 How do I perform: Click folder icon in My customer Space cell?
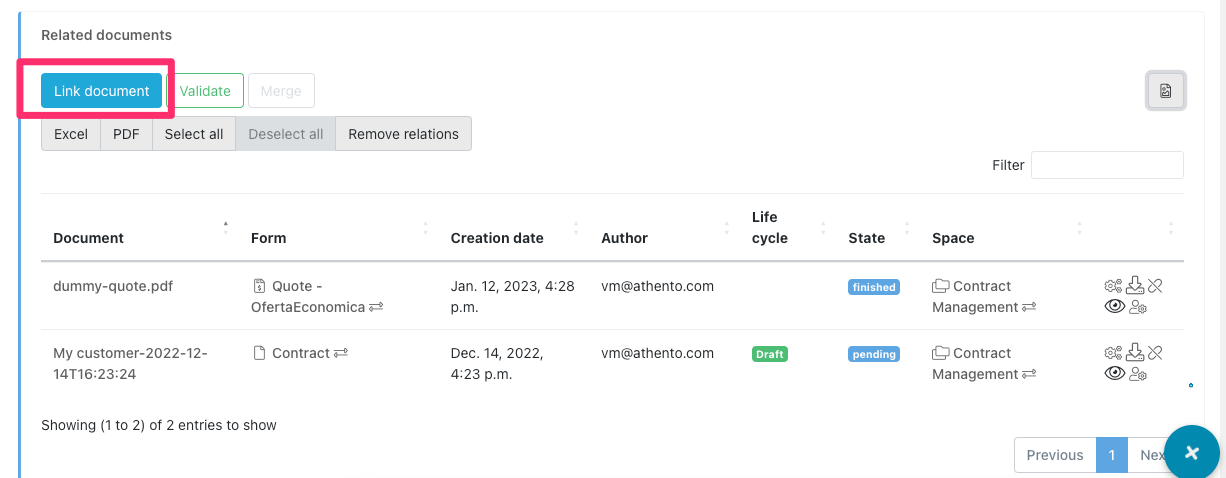click(941, 353)
